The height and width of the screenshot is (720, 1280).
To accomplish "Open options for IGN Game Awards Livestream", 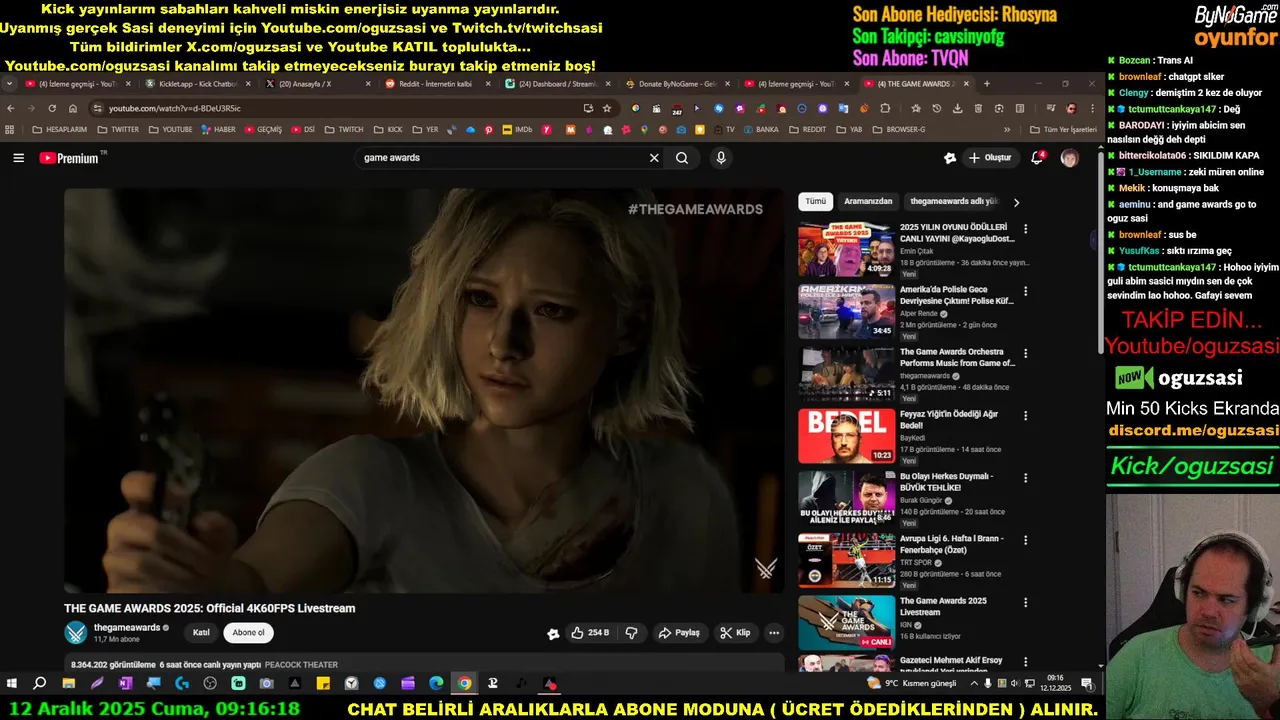I will coord(1025,602).
